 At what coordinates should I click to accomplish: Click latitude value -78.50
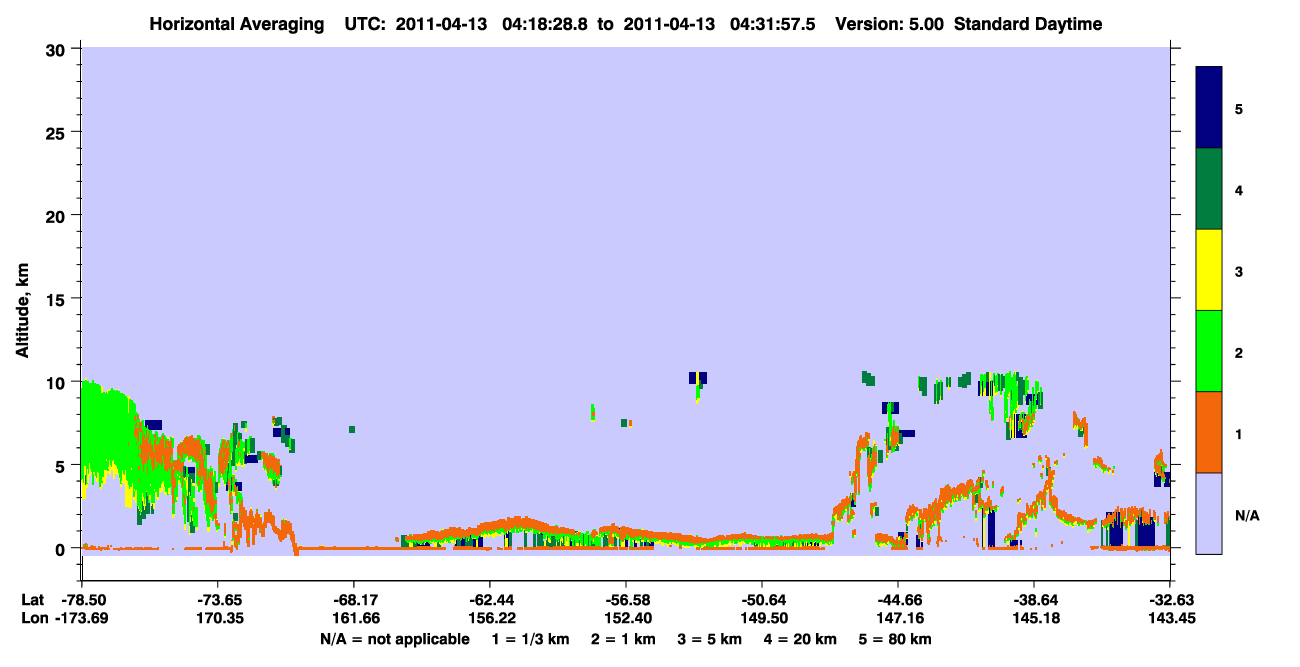[83, 600]
